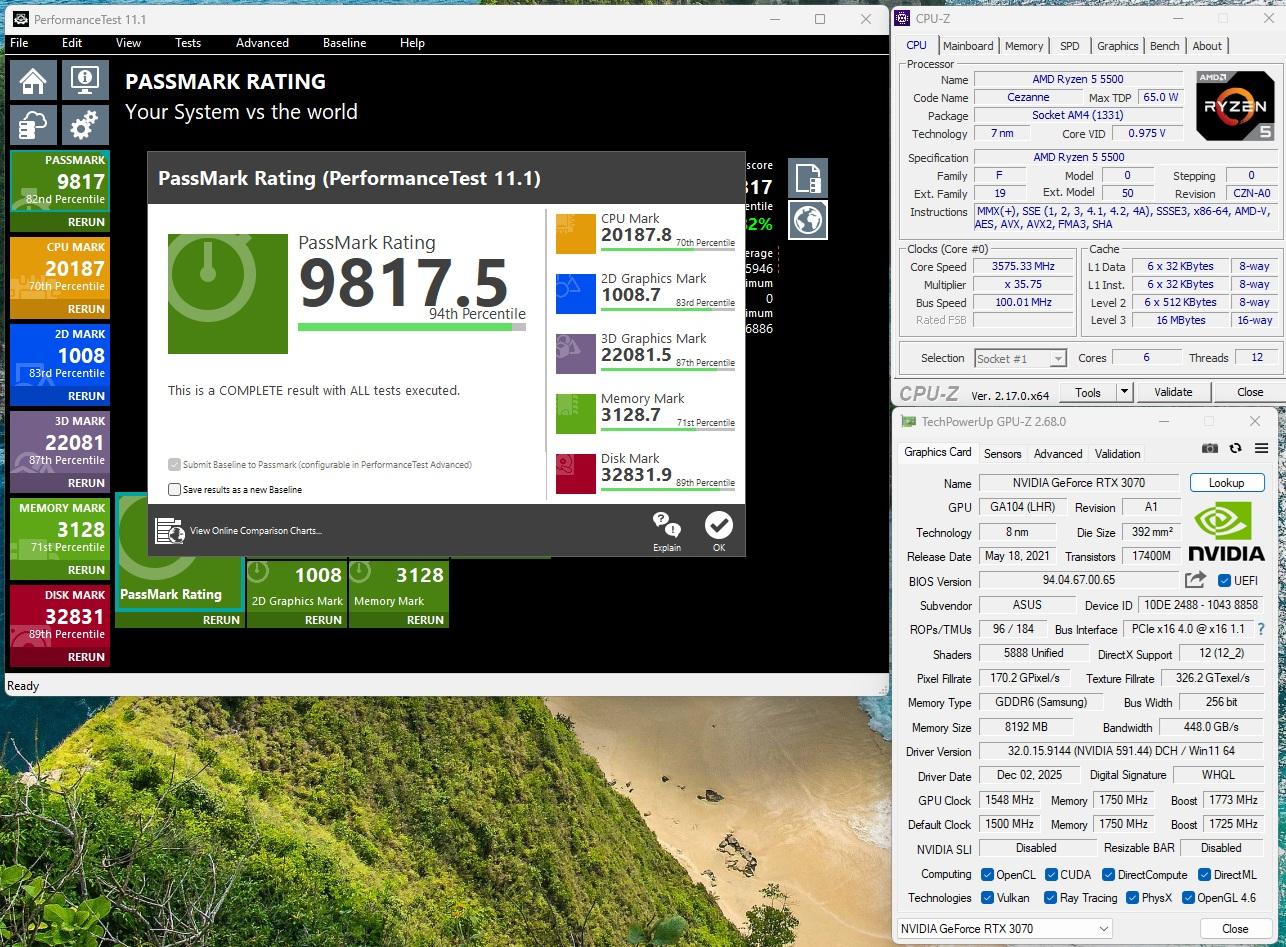
Task: Click the GPU-Z refresh icon
Action: pyautogui.click(x=1235, y=449)
